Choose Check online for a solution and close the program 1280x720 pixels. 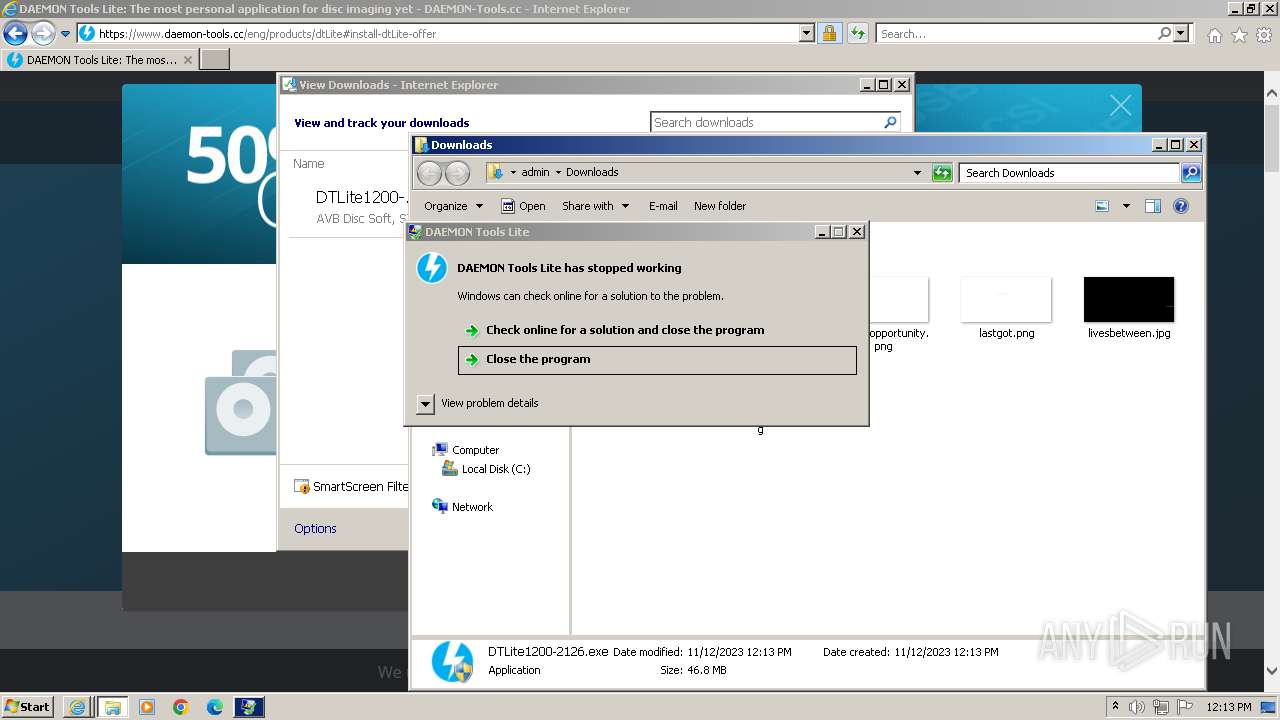[x=624, y=330]
